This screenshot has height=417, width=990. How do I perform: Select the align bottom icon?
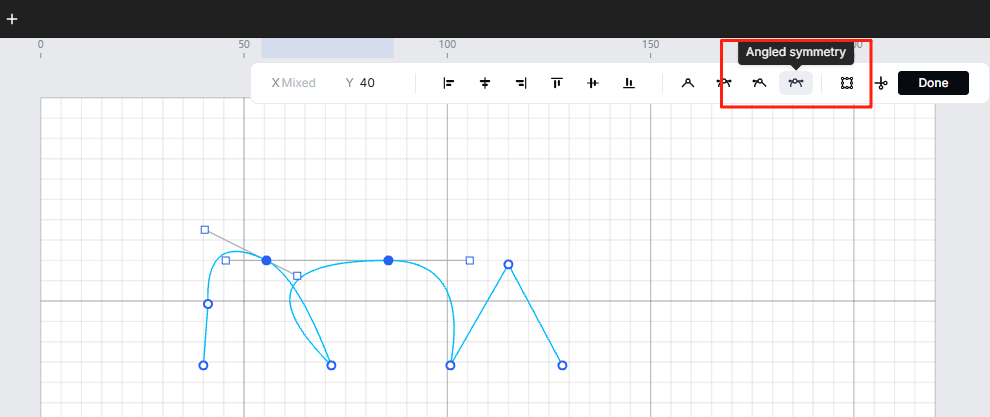pyautogui.click(x=629, y=83)
